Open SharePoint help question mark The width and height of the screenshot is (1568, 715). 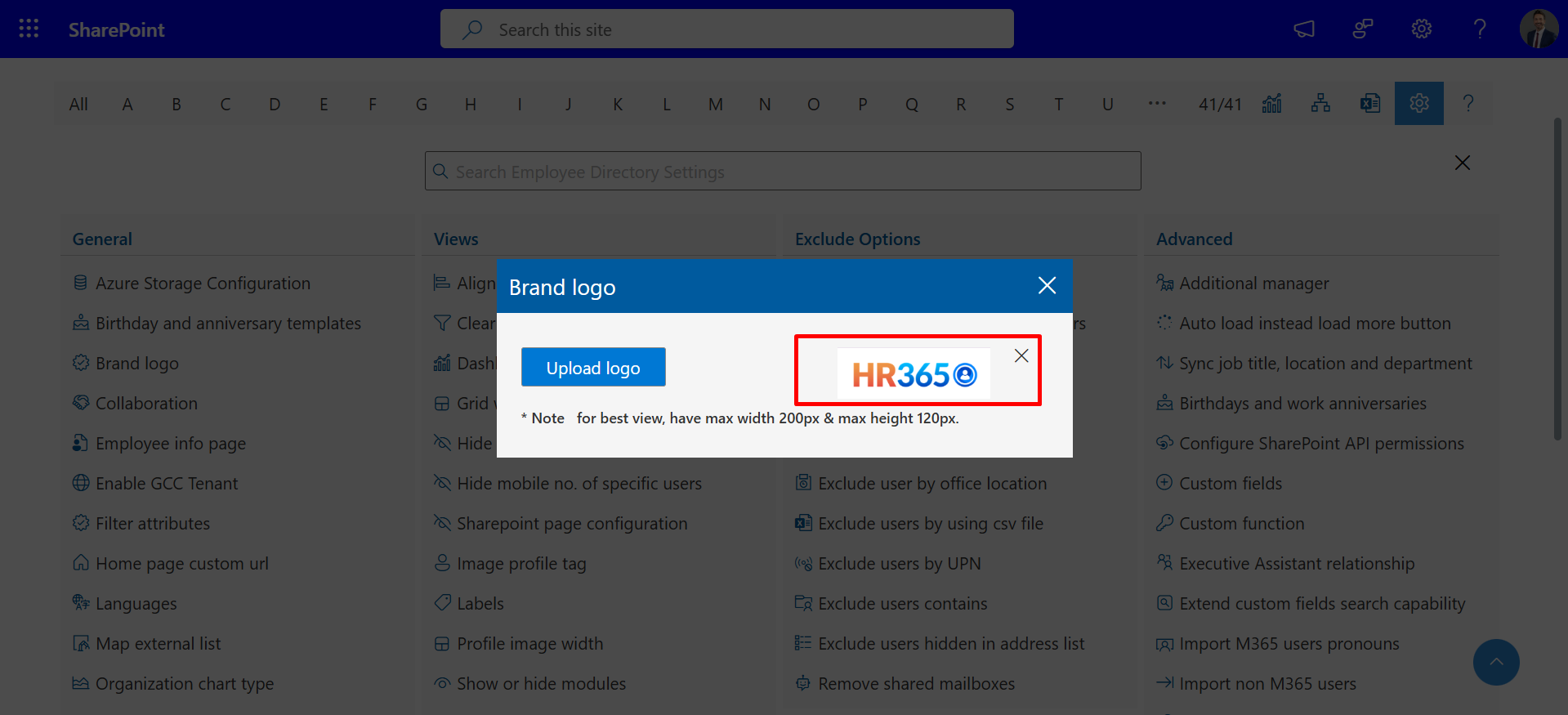pos(1480,29)
